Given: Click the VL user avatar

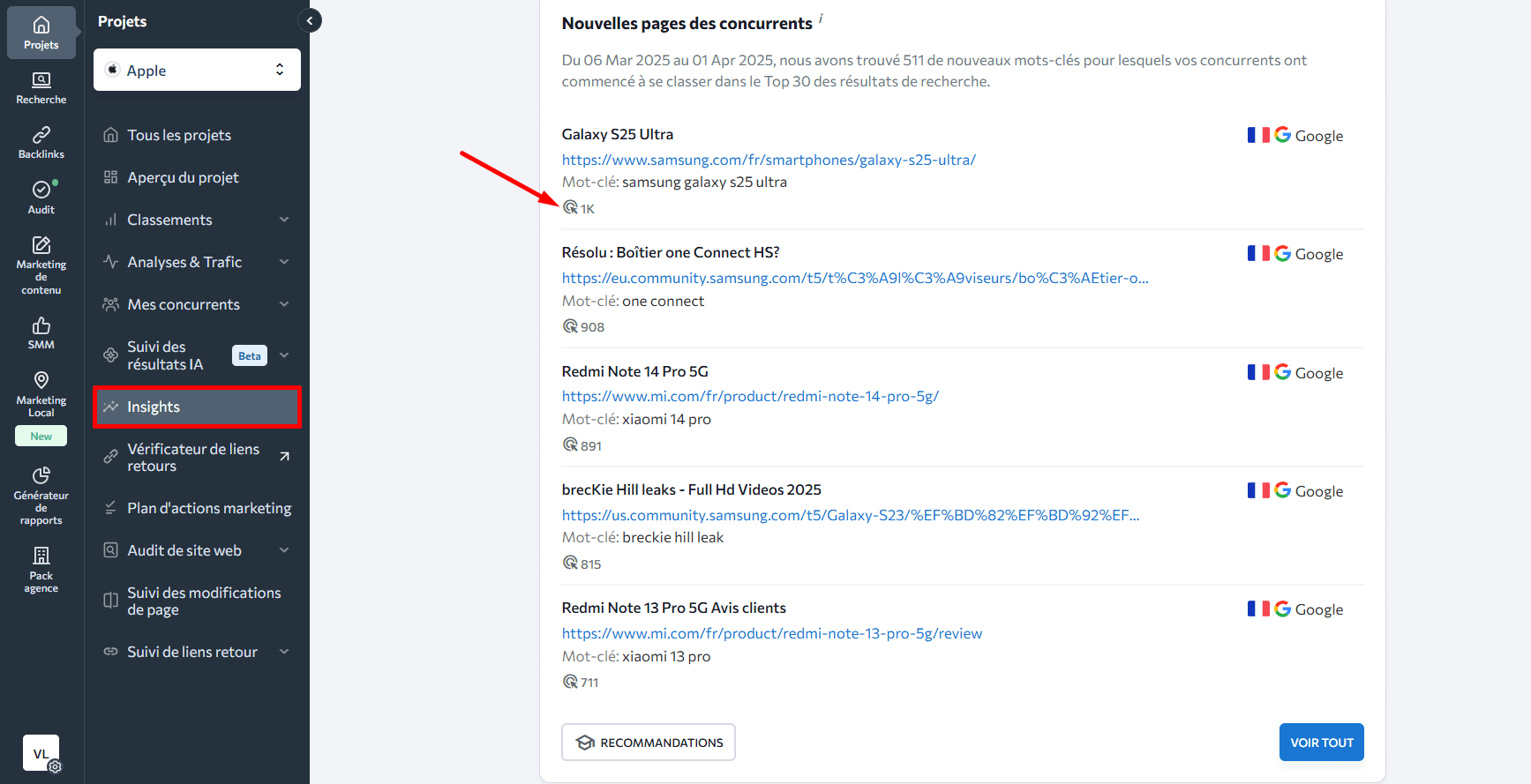Looking at the screenshot, I should [41, 753].
